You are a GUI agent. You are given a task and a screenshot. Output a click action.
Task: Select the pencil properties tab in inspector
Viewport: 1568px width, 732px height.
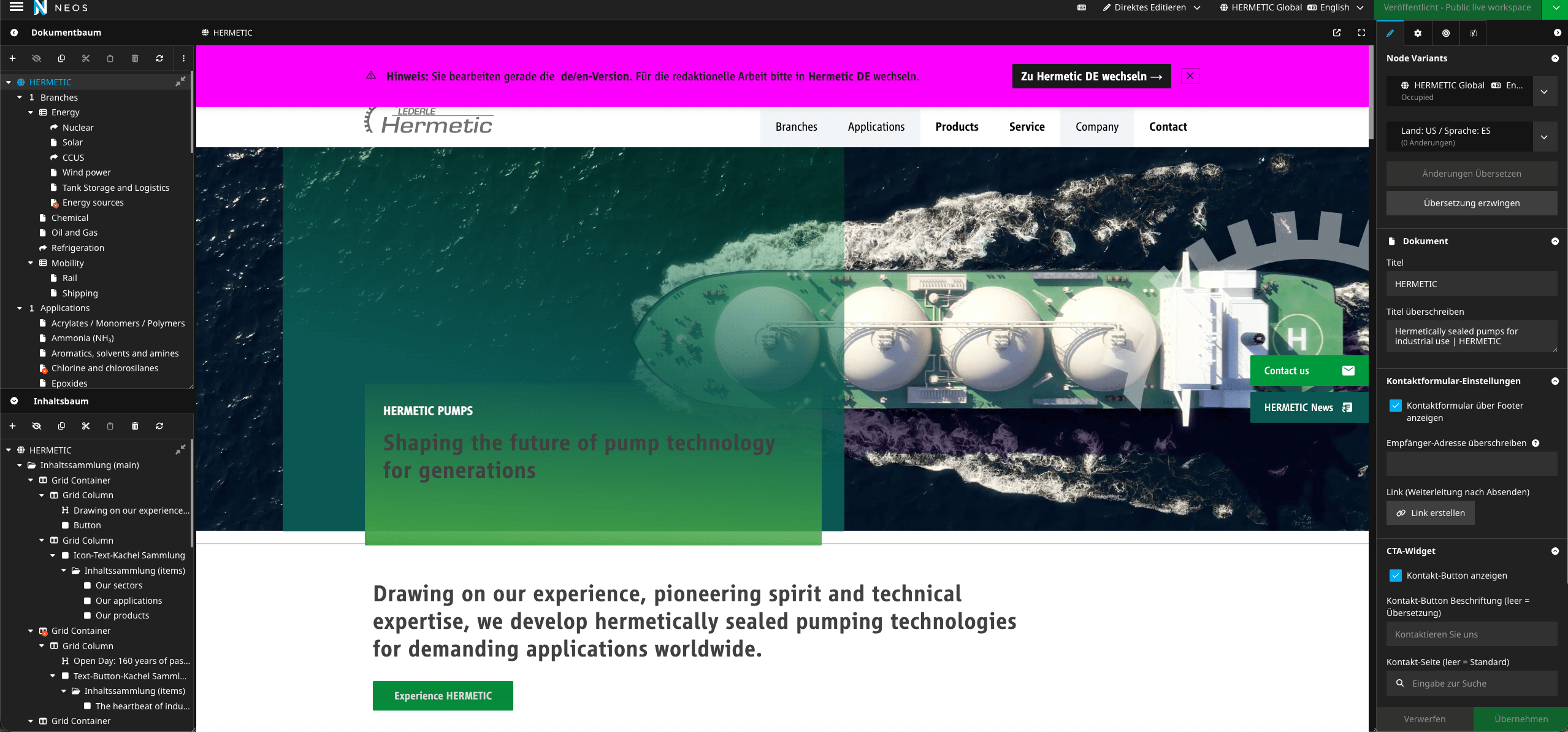coord(1390,33)
